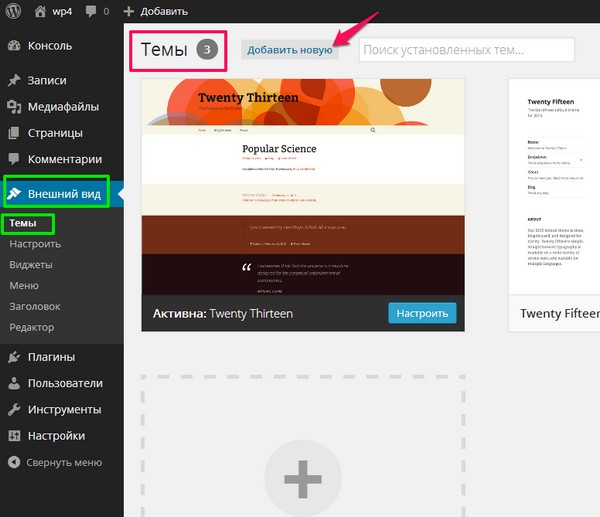Click the Записи pin icon
Image resolution: width=600 pixels, height=517 pixels.
coord(14,81)
